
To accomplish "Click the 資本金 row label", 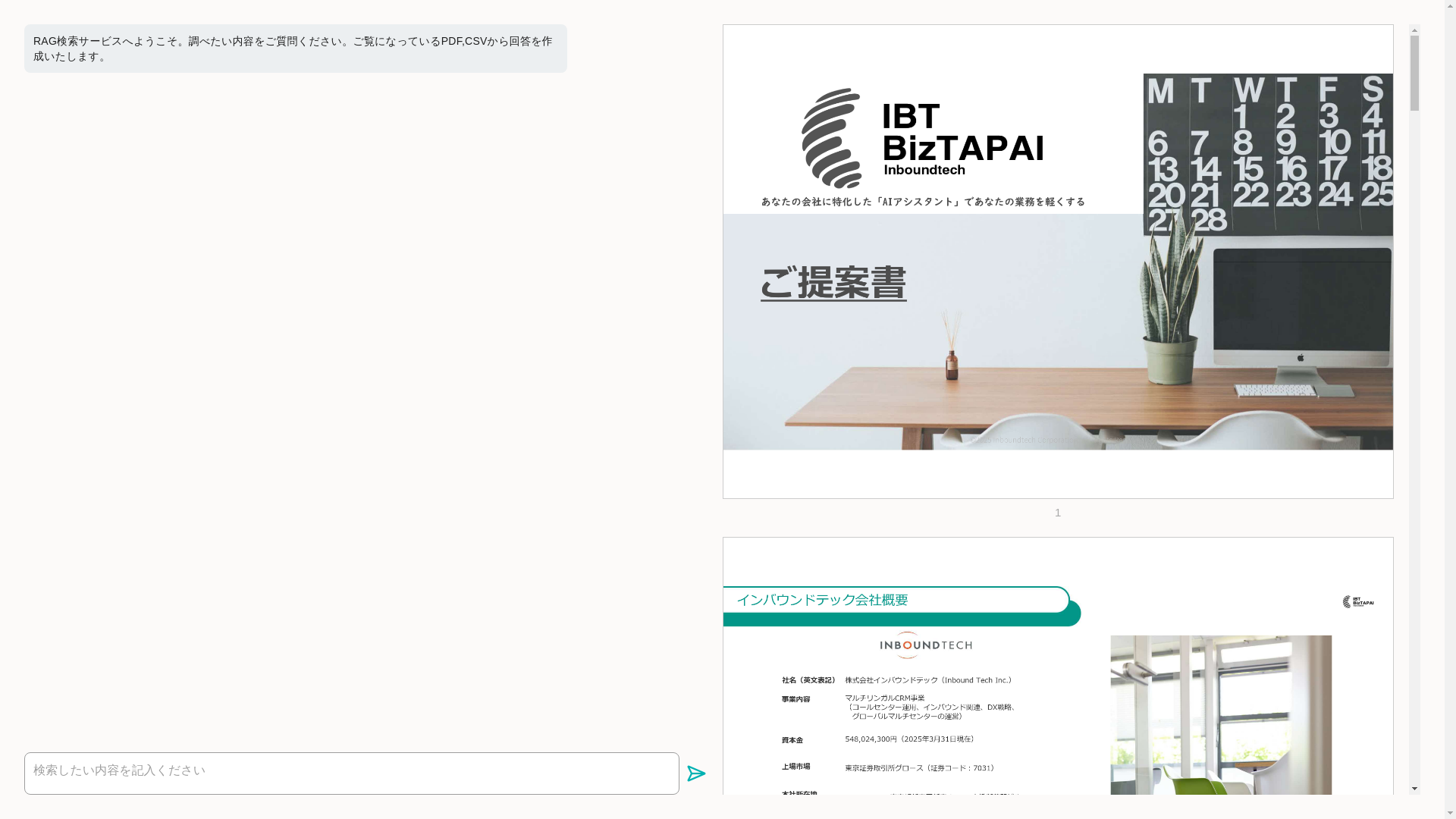I will pyautogui.click(x=792, y=740).
